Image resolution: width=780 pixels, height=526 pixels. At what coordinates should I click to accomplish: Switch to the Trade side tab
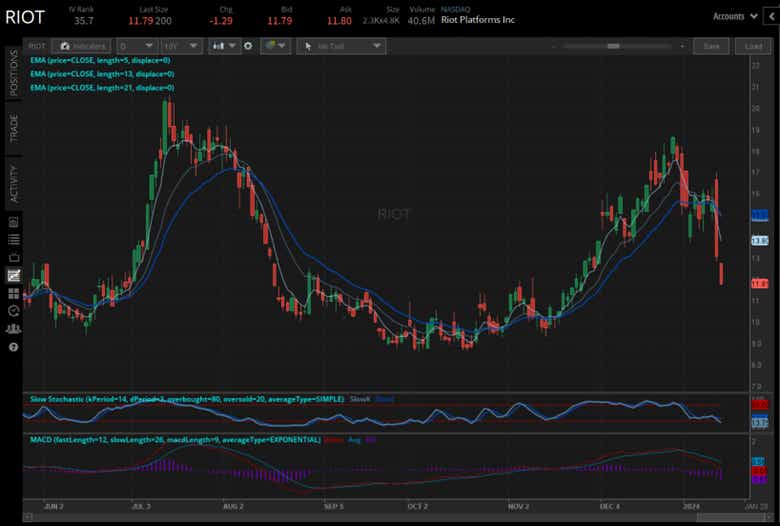[x=14, y=128]
